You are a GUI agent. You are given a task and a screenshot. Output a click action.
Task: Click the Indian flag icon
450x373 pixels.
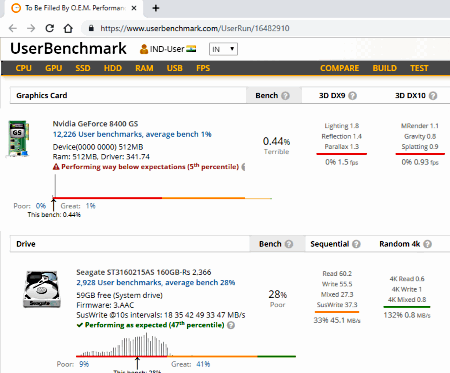pyautogui.click(x=191, y=49)
